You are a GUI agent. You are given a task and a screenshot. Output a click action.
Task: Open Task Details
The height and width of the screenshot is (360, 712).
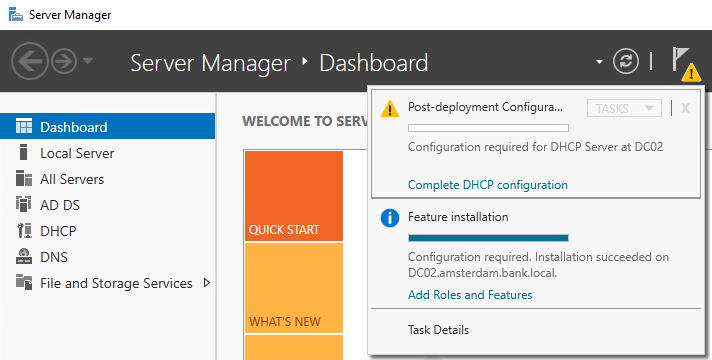tap(438, 330)
